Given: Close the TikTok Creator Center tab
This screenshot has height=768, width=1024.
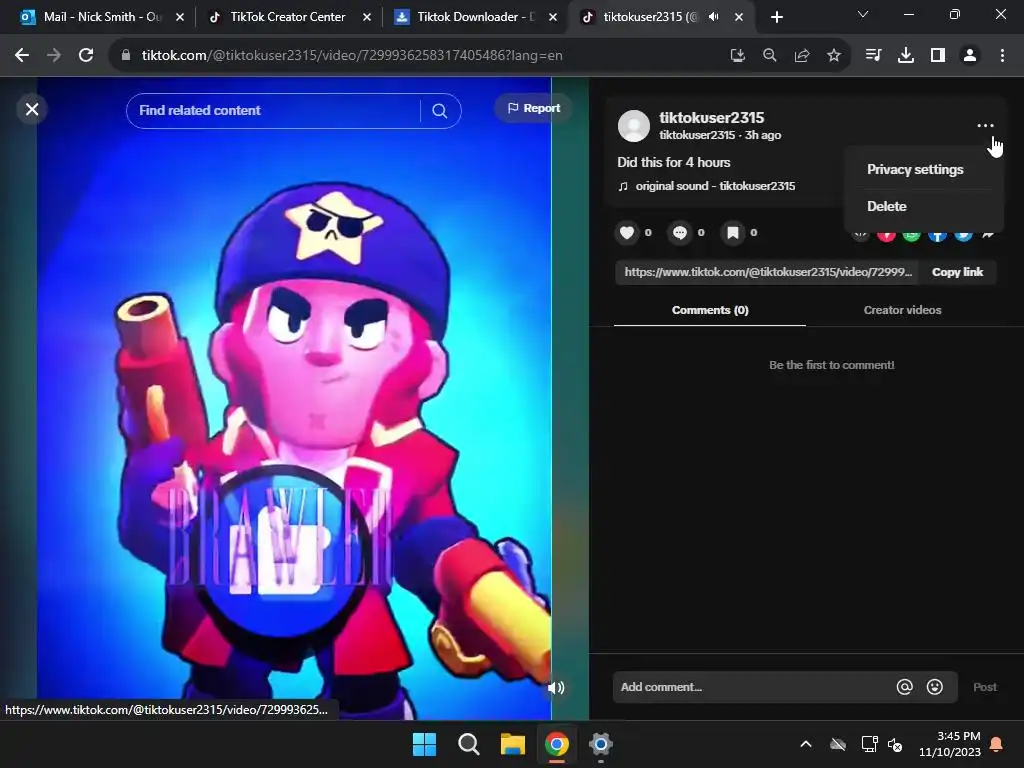Looking at the screenshot, I should click(x=366, y=17).
